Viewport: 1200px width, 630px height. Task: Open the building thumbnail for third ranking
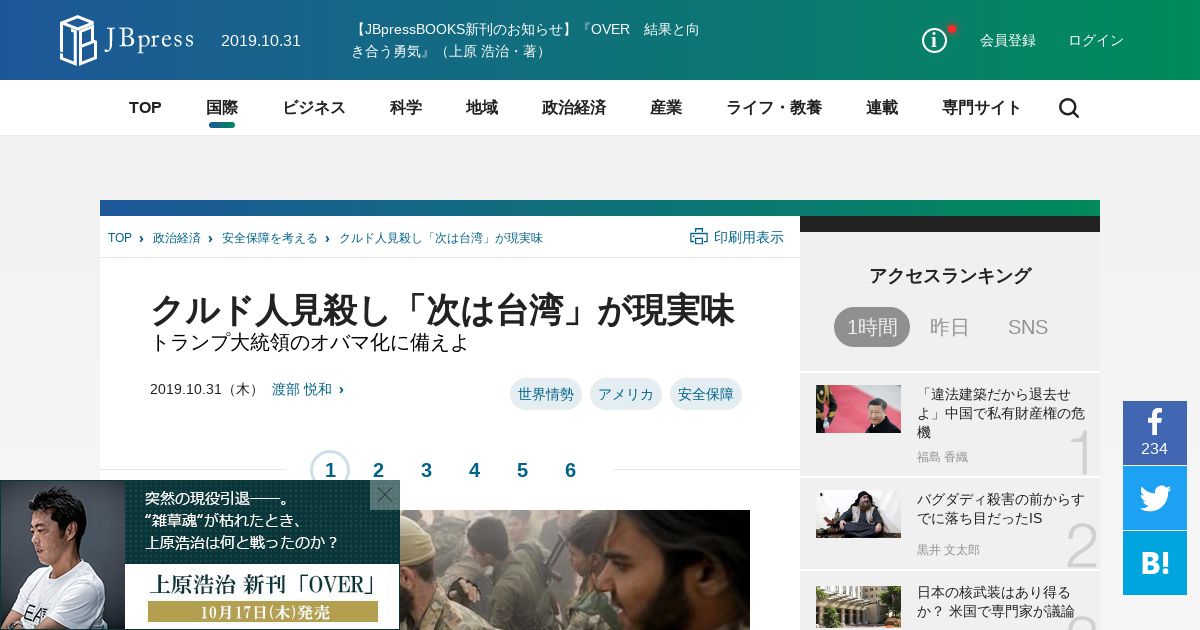[858, 607]
